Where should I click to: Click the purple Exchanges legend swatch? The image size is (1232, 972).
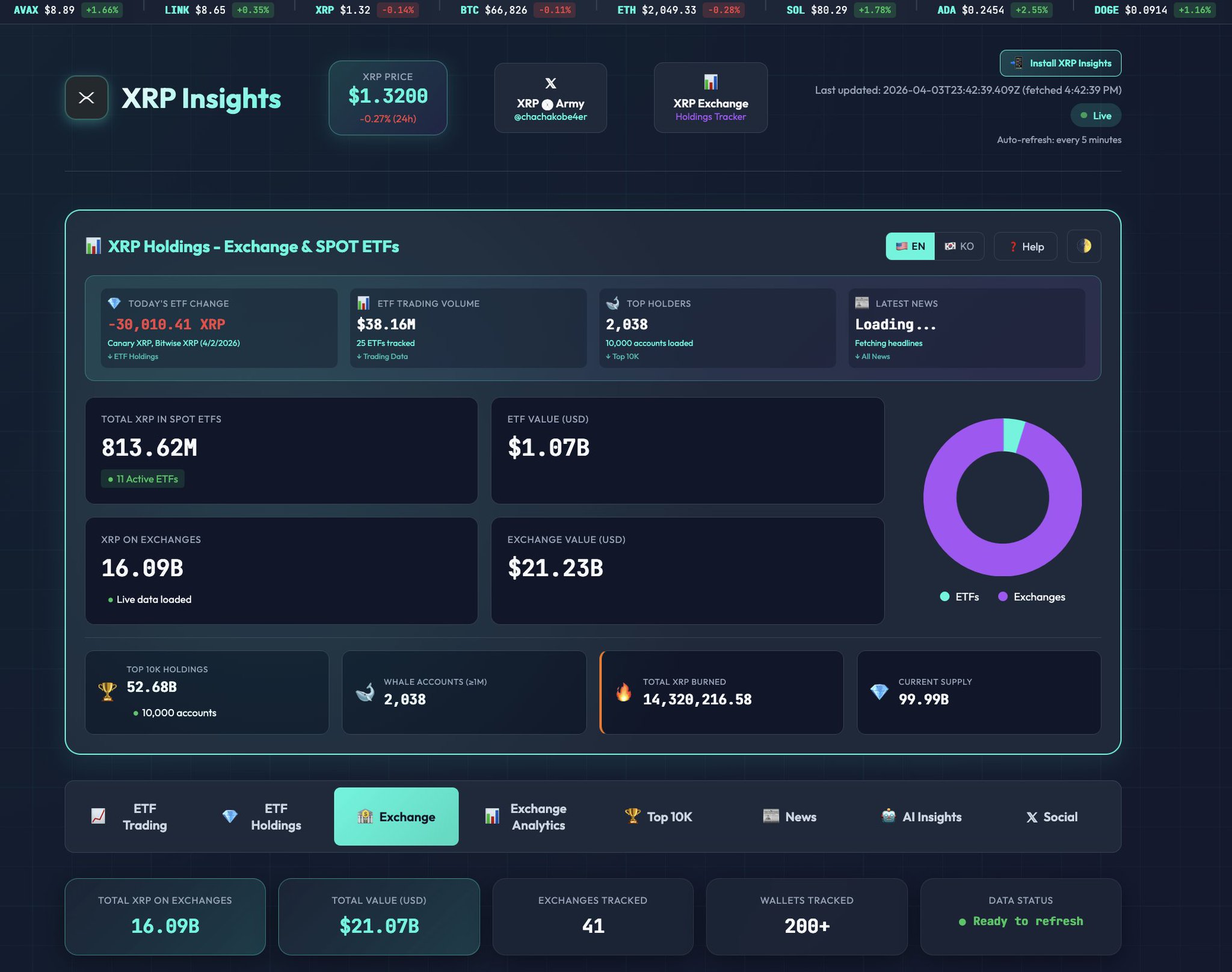pyautogui.click(x=1002, y=597)
